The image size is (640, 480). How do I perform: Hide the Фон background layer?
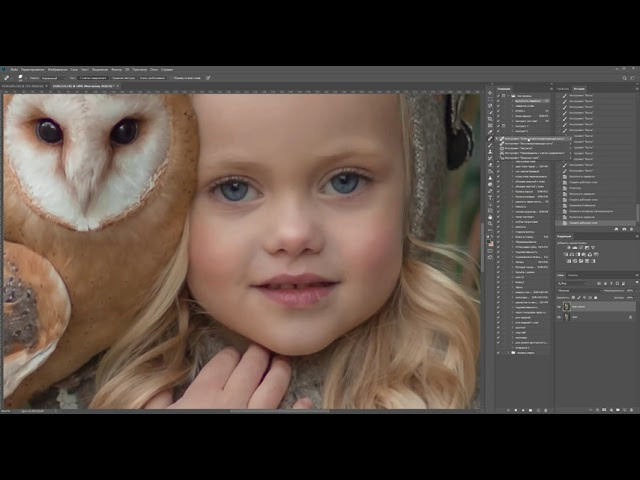pyautogui.click(x=559, y=317)
